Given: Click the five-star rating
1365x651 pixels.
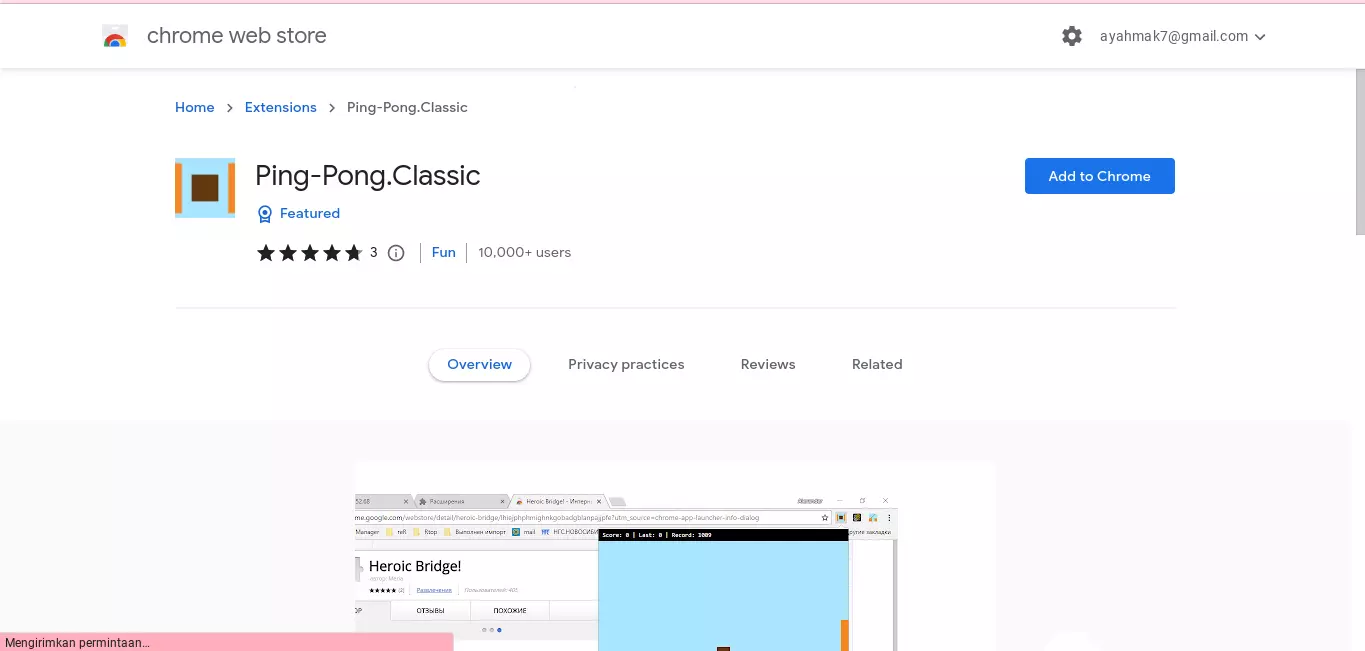Looking at the screenshot, I should point(309,253).
